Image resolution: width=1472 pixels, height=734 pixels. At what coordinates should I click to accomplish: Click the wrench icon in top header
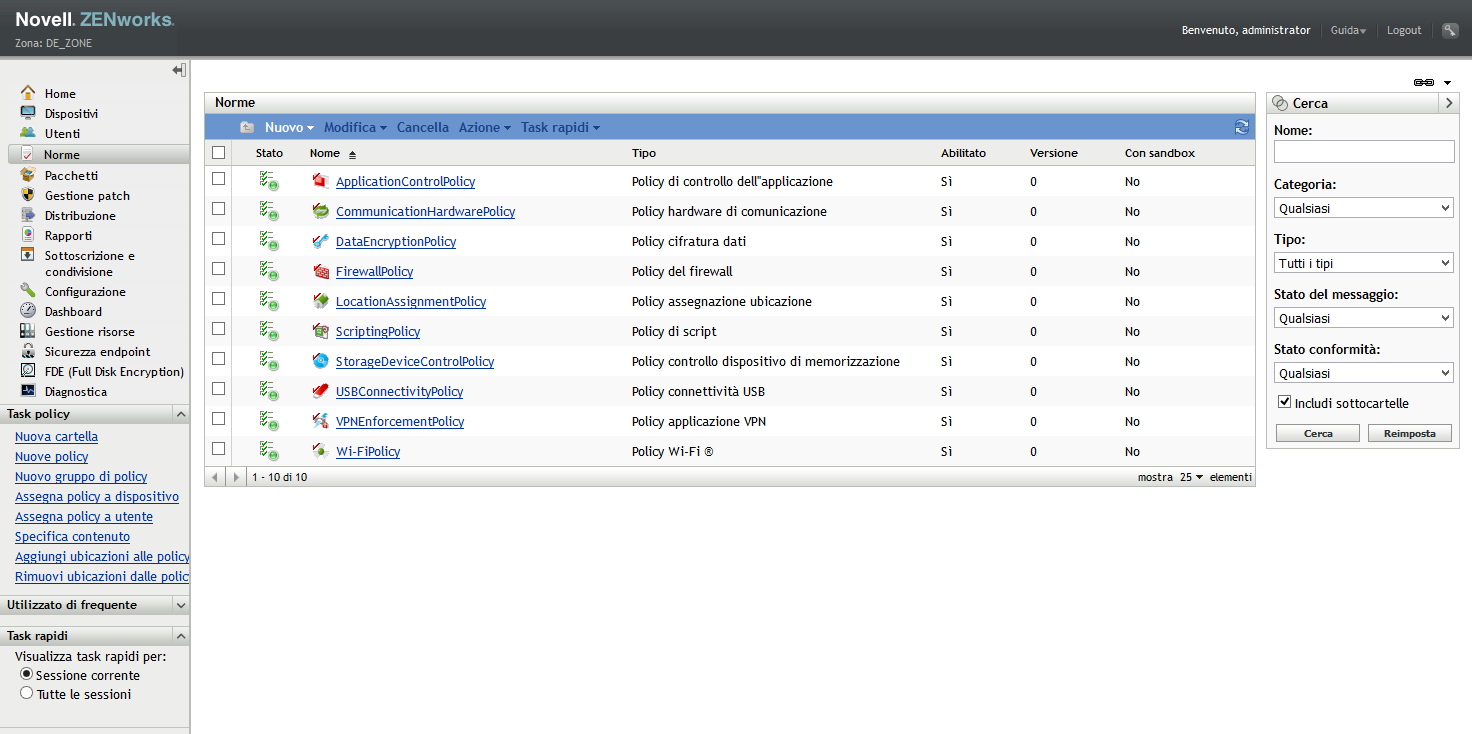(x=1450, y=30)
